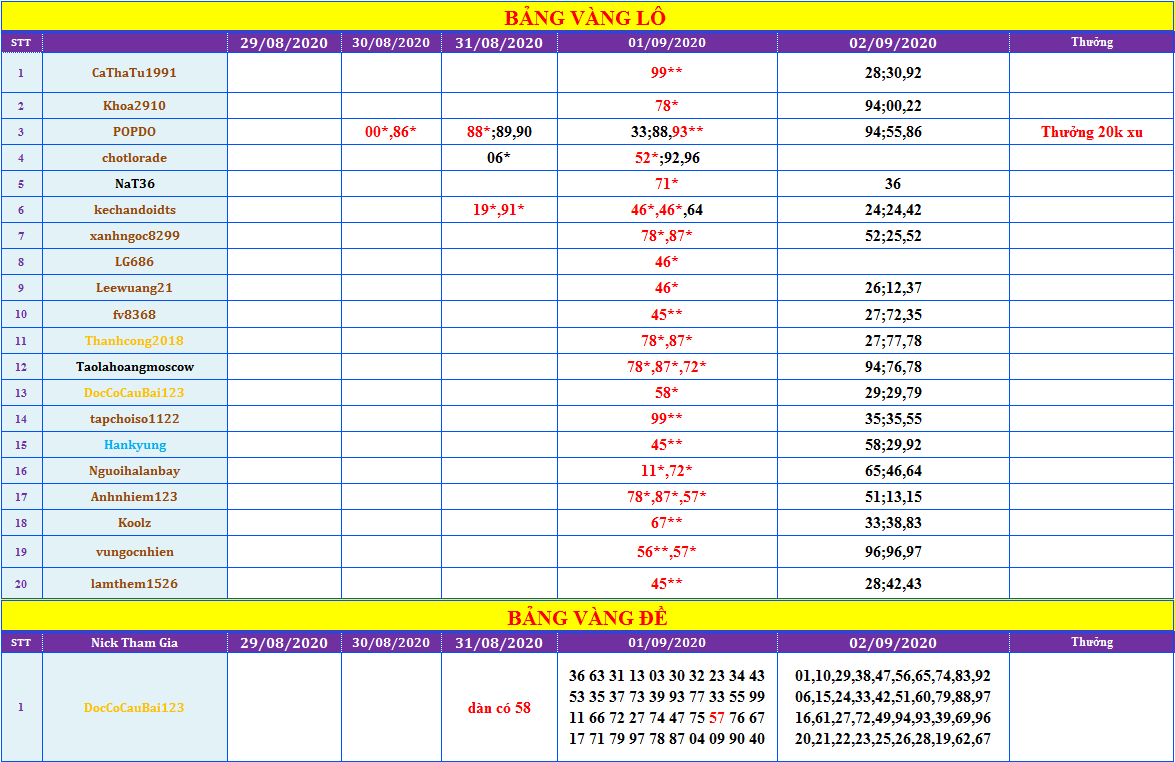Click the cell 00*,86* for POPDO

(x=390, y=132)
